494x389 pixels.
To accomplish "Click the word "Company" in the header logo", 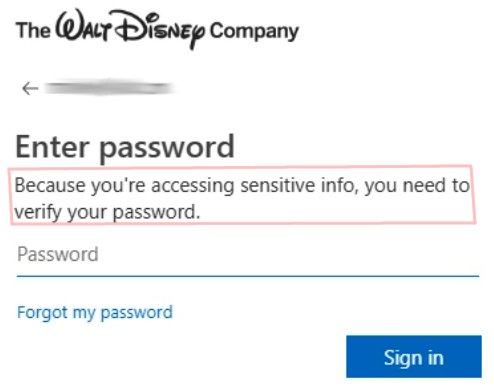I will 254,32.
